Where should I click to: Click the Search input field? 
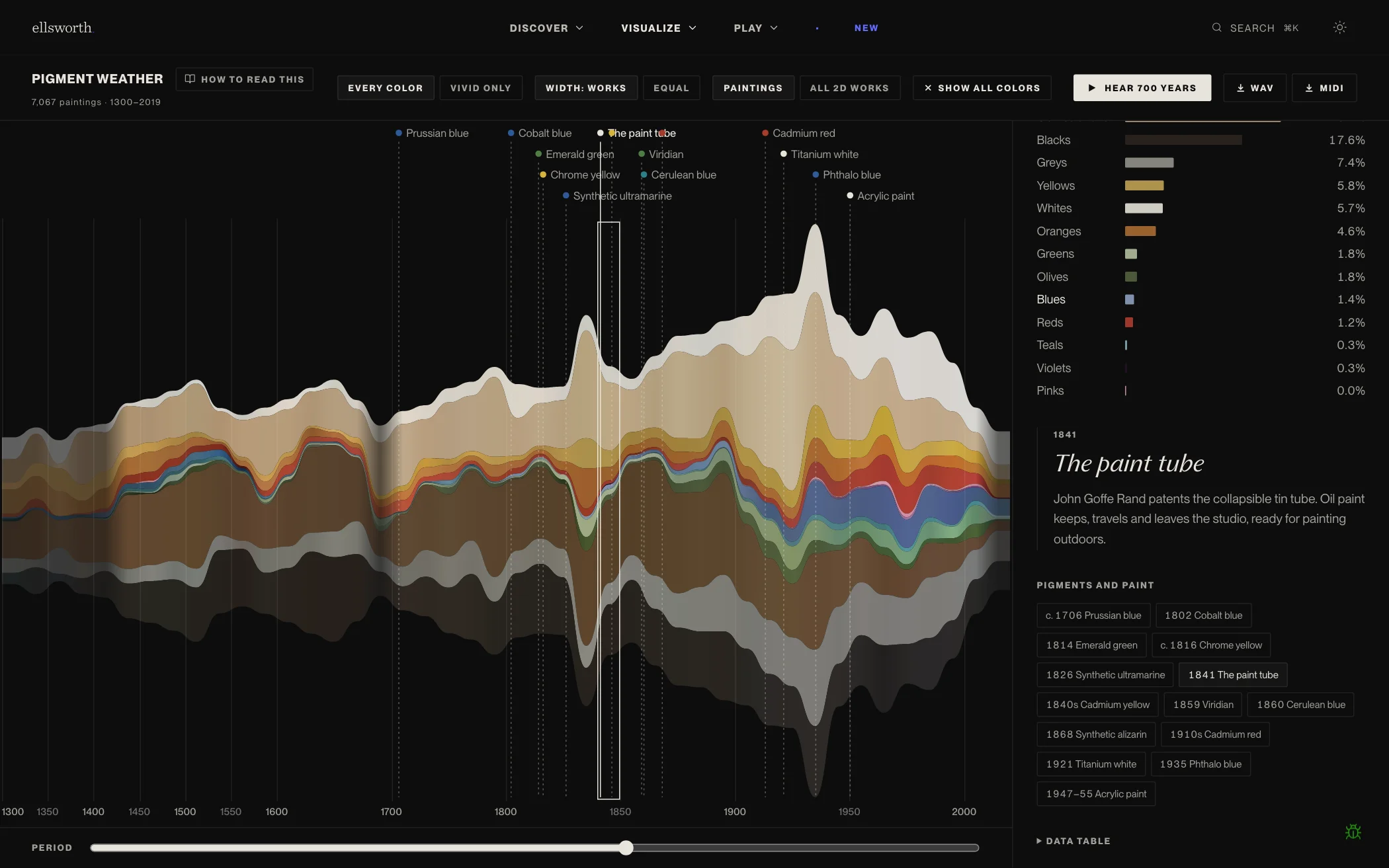point(1255,28)
